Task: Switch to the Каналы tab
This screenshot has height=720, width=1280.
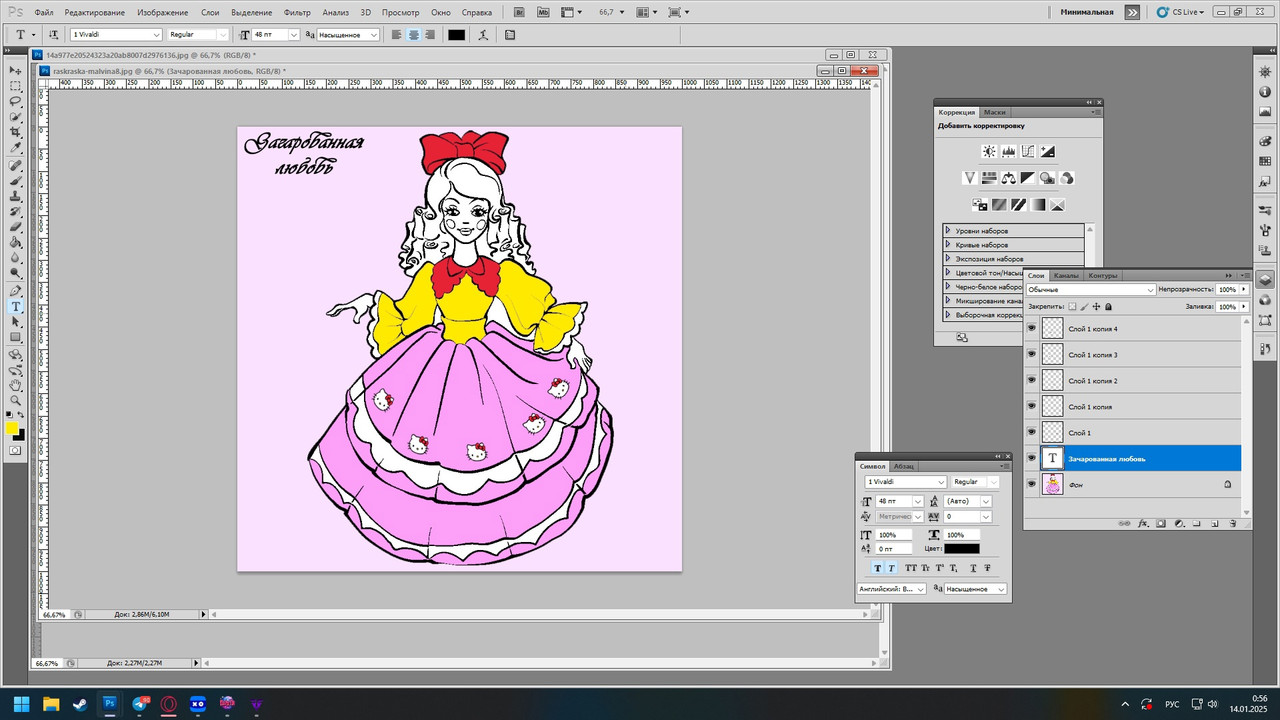Action: [x=1066, y=275]
